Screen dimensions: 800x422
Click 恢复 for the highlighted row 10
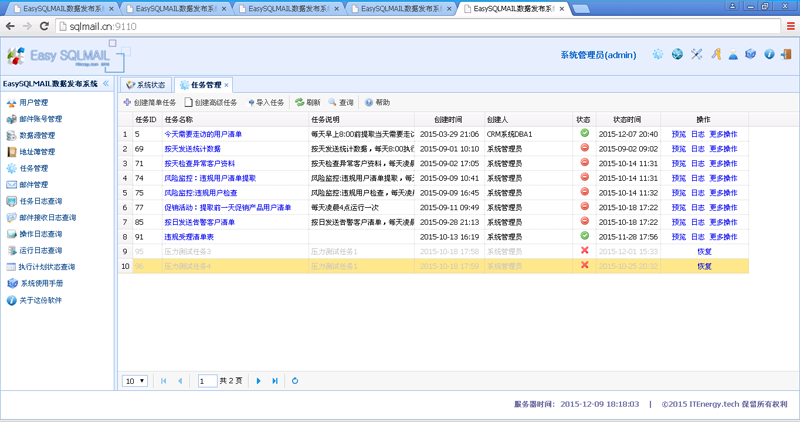(704, 267)
